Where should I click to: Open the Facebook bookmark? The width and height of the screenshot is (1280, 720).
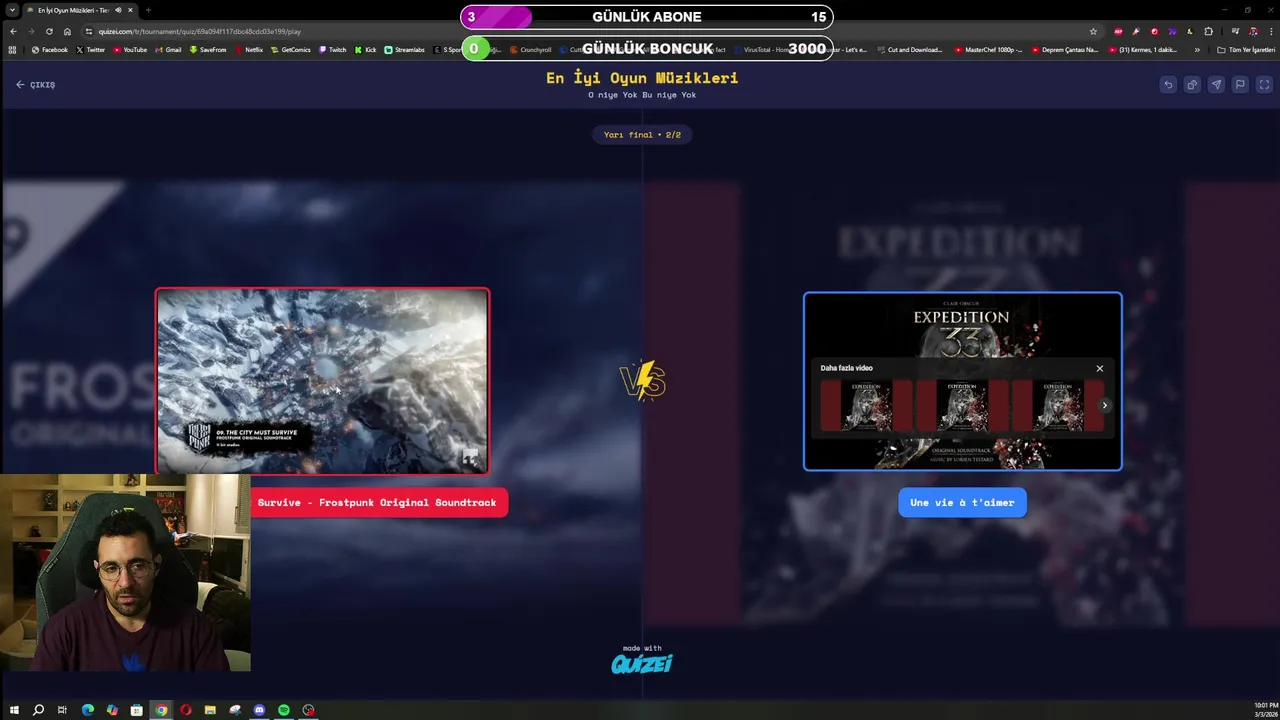click(x=50, y=49)
